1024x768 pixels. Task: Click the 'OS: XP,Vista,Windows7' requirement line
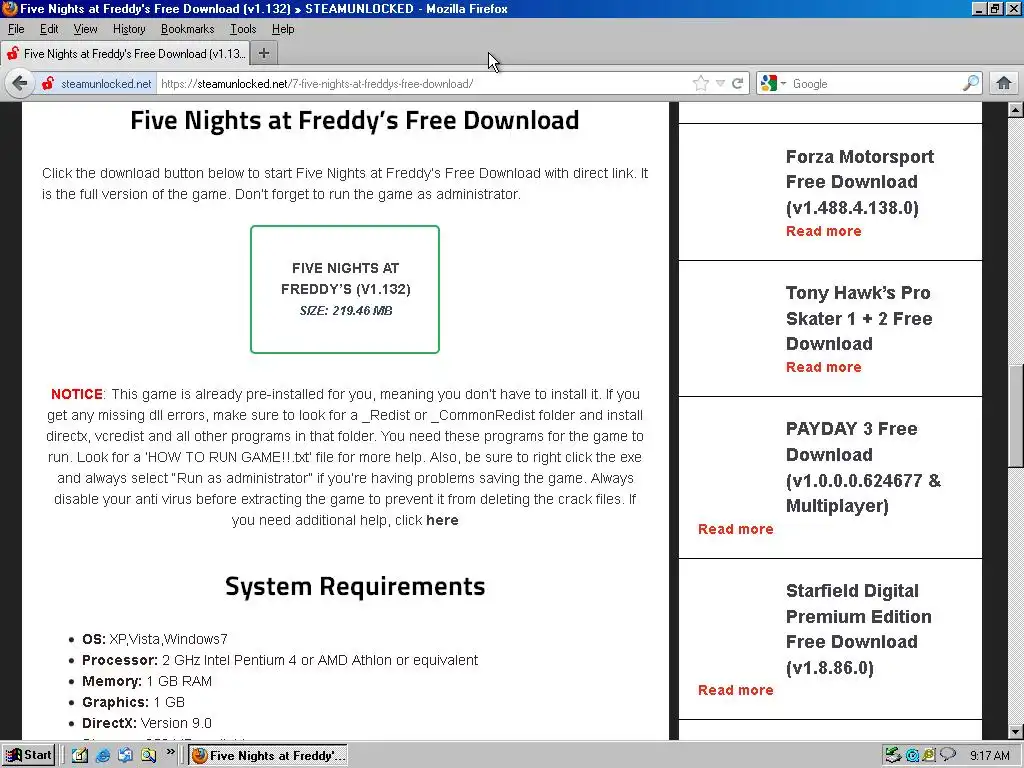155,639
